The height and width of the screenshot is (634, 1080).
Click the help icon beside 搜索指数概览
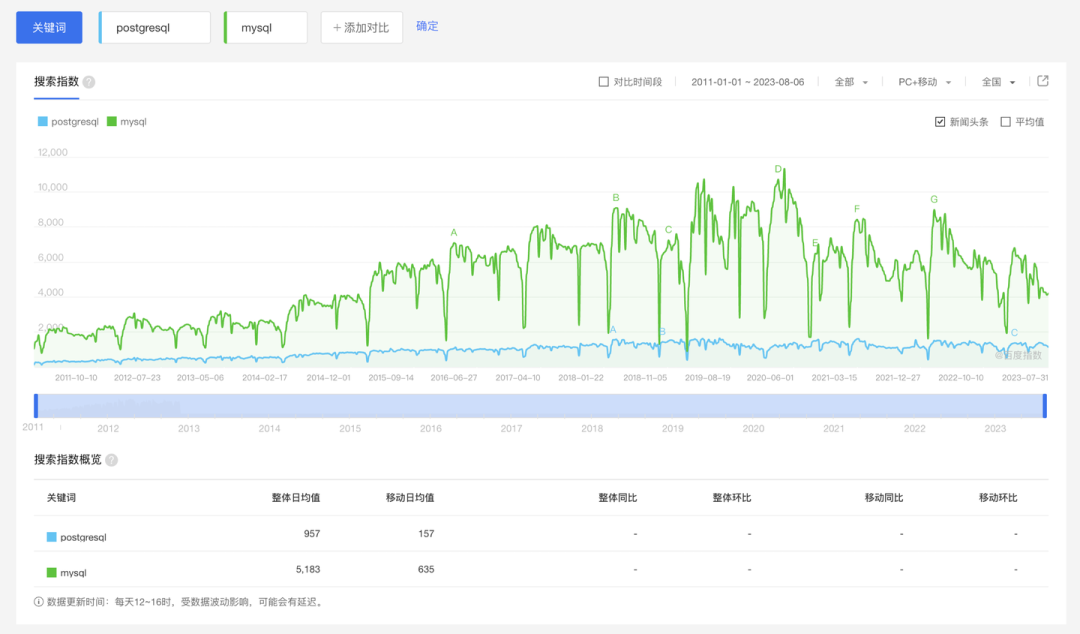pyautogui.click(x=112, y=460)
